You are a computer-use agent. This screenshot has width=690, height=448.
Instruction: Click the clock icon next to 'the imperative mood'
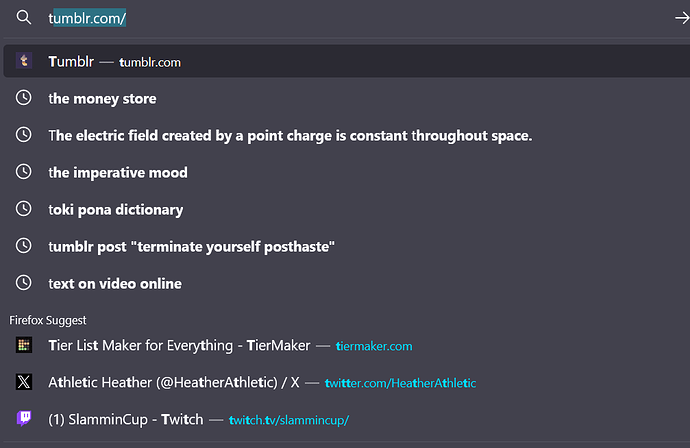point(24,172)
